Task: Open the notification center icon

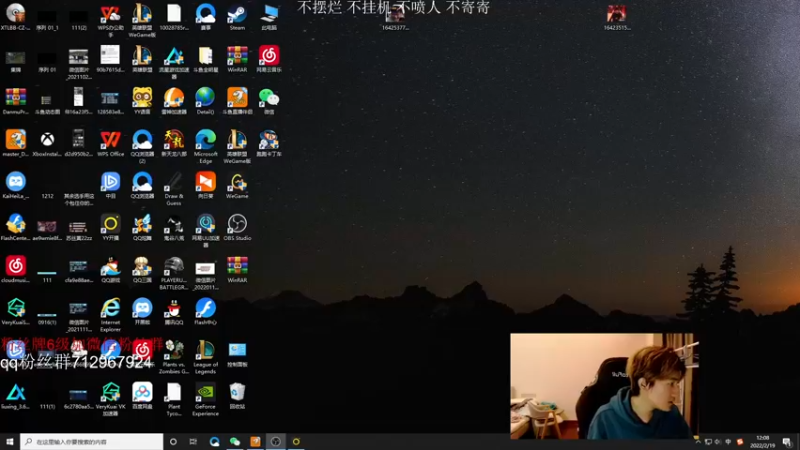Action: [787, 442]
